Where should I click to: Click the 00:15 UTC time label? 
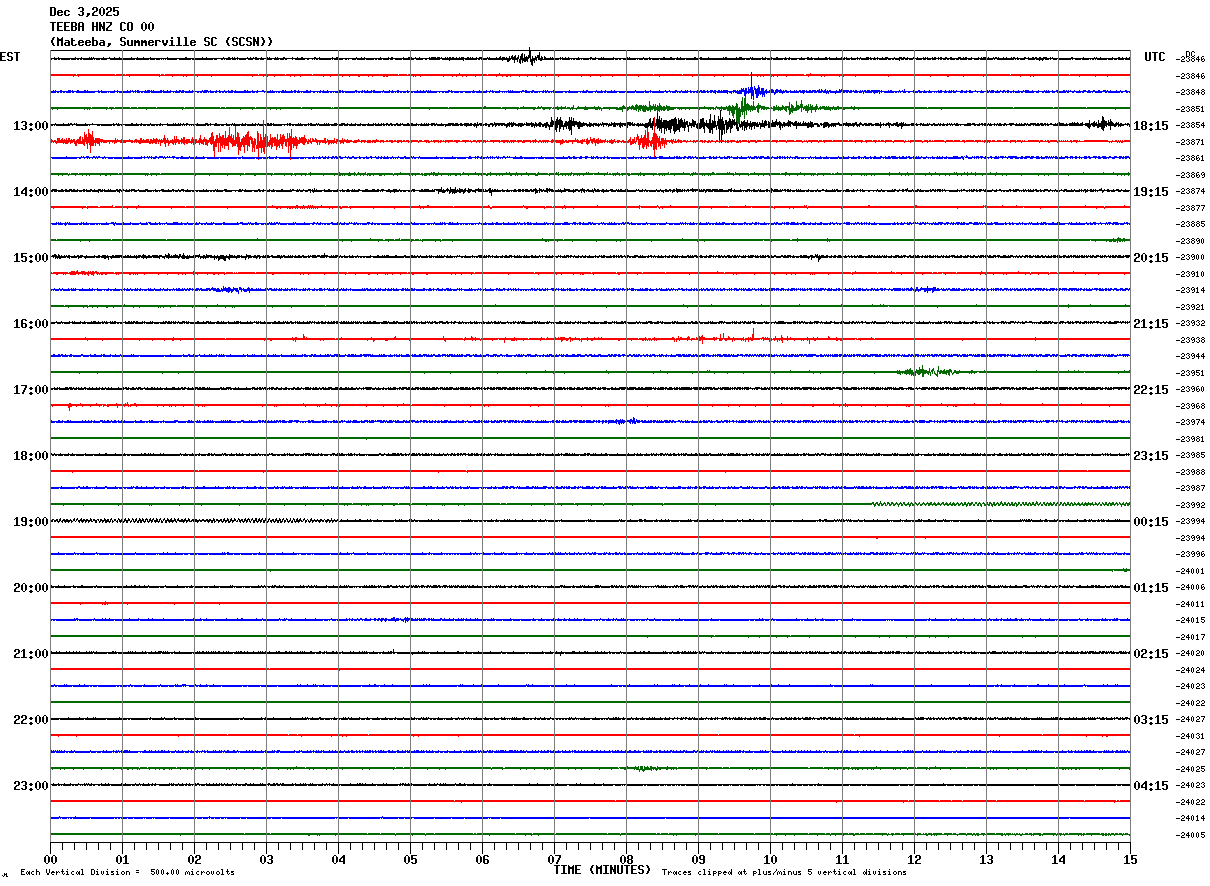[1151, 522]
